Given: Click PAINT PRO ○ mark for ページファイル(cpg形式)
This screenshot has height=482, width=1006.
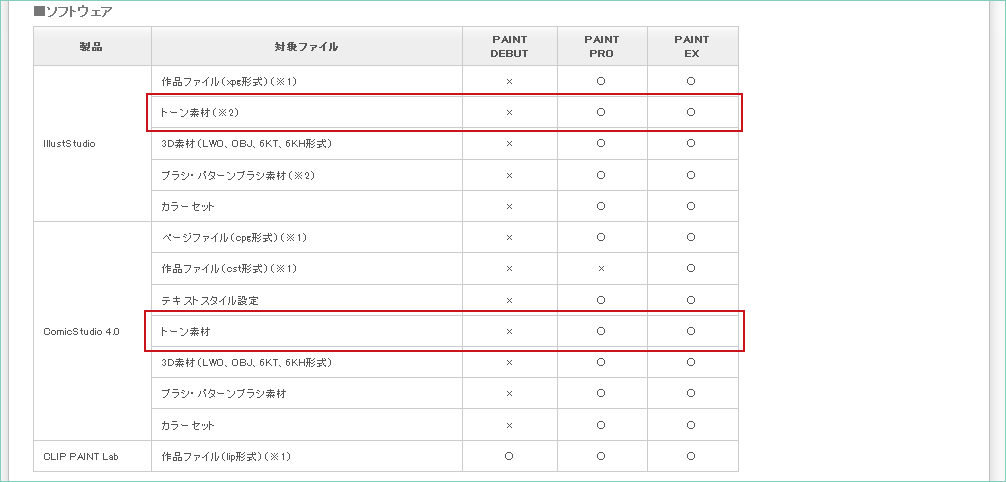Looking at the screenshot, I should coord(600,237).
